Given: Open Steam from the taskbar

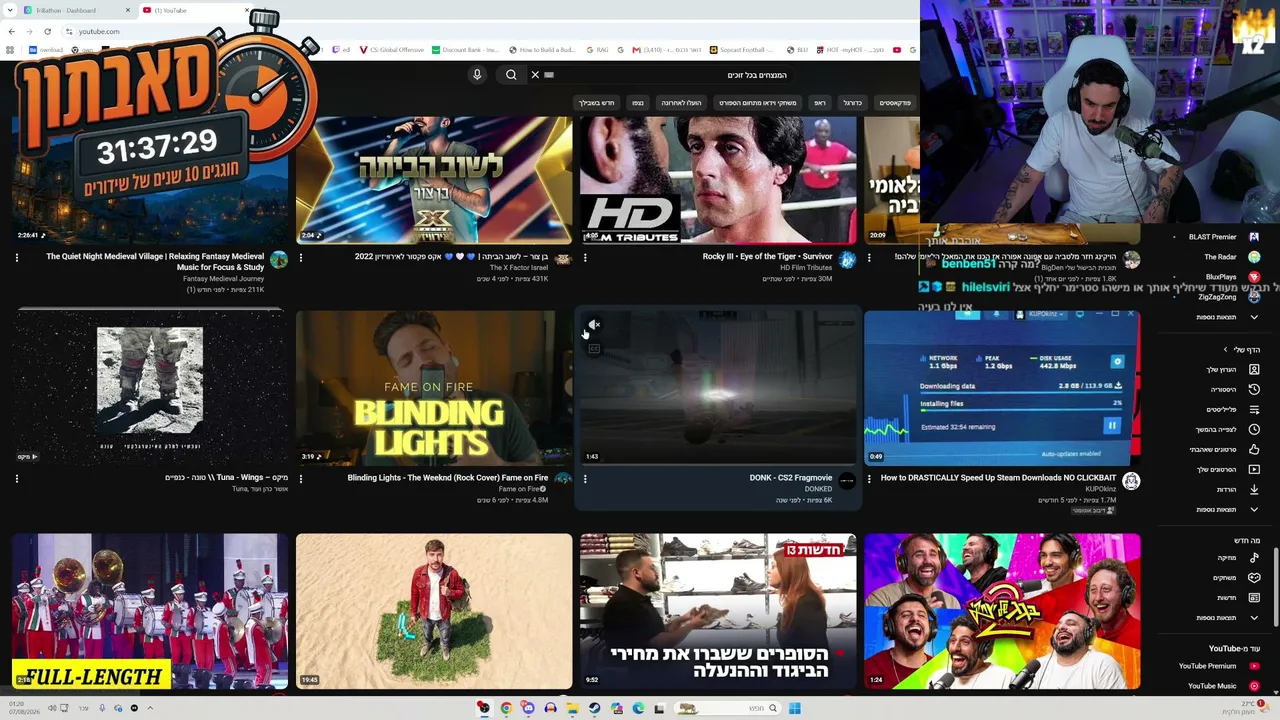Looking at the screenshot, I should pos(594,708).
